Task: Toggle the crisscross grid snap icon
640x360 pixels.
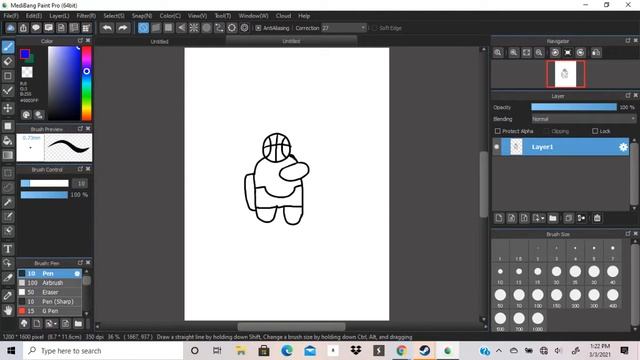Action: [x=169, y=28]
